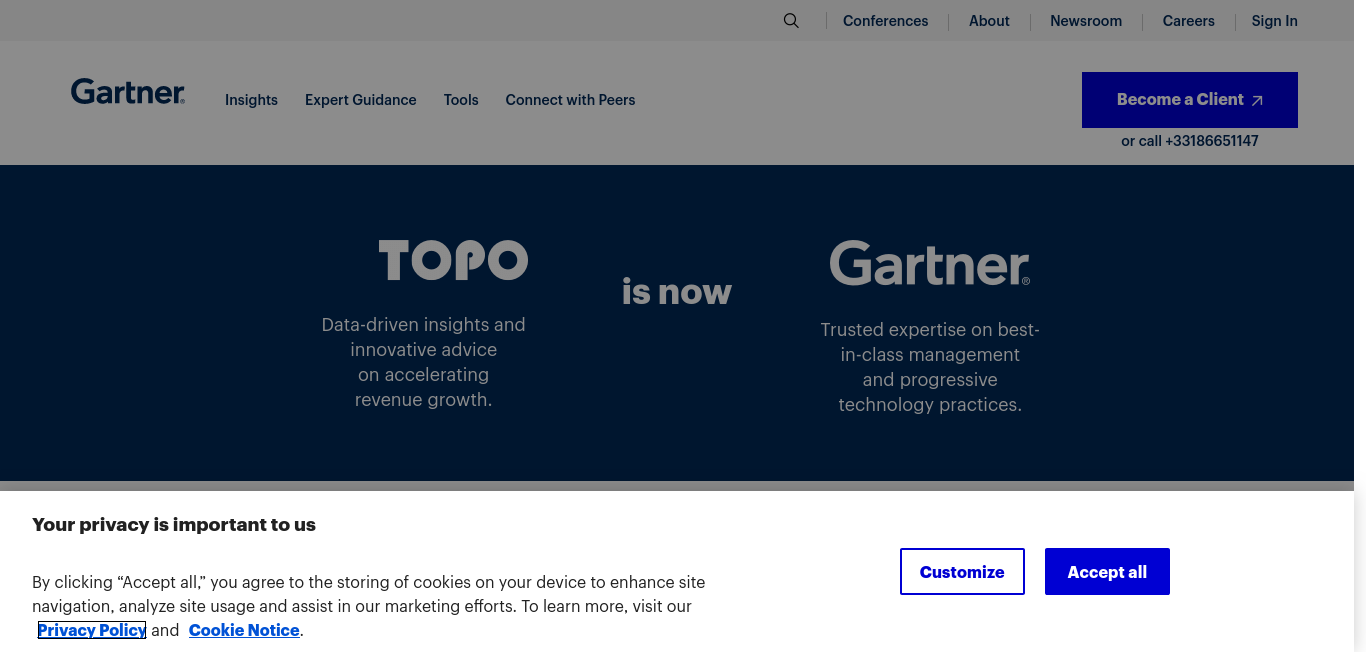
Task: Click Become a Client button
Action: [x=1190, y=100]
